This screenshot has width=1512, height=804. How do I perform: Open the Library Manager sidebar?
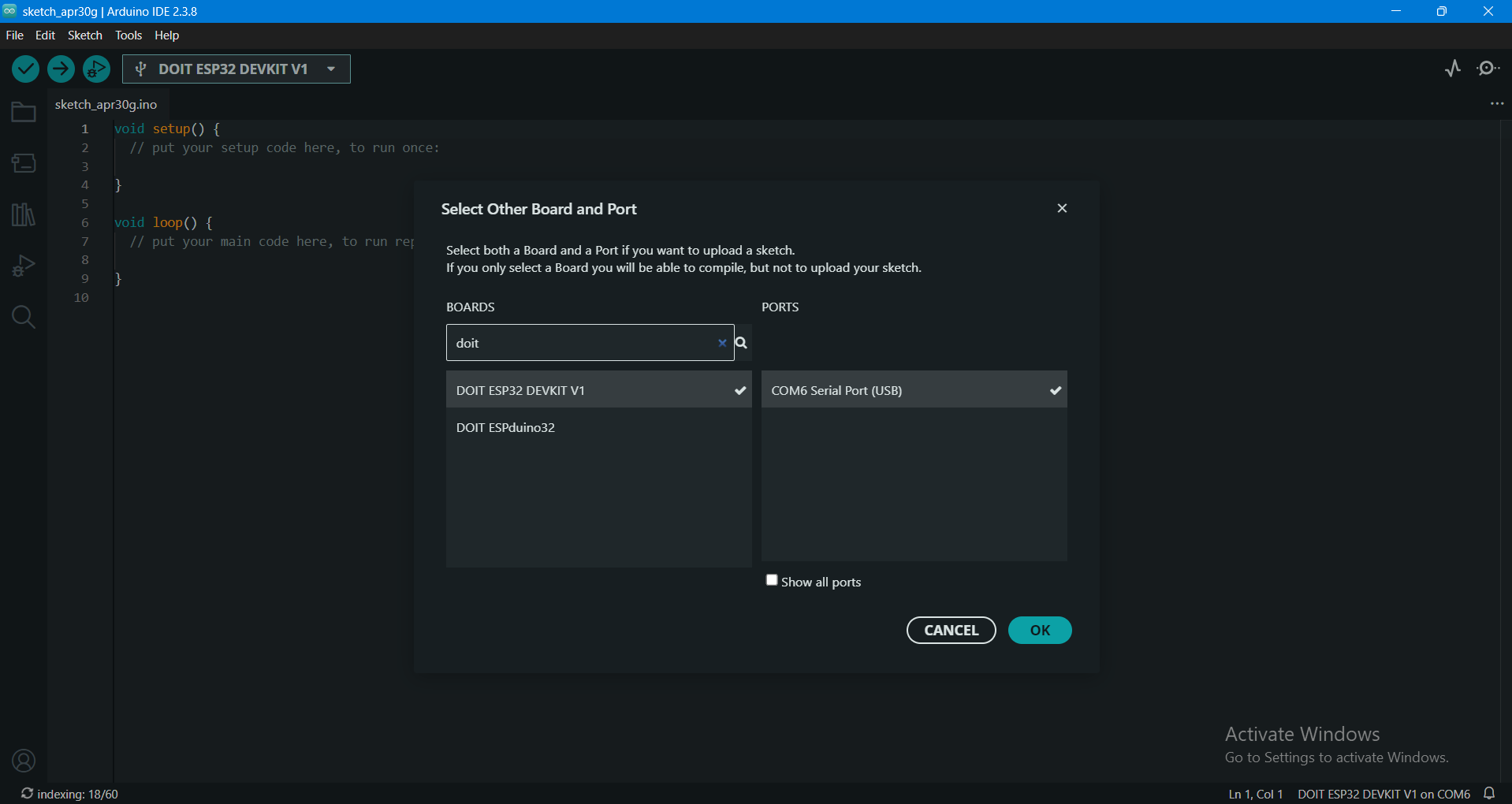(24, 214)
